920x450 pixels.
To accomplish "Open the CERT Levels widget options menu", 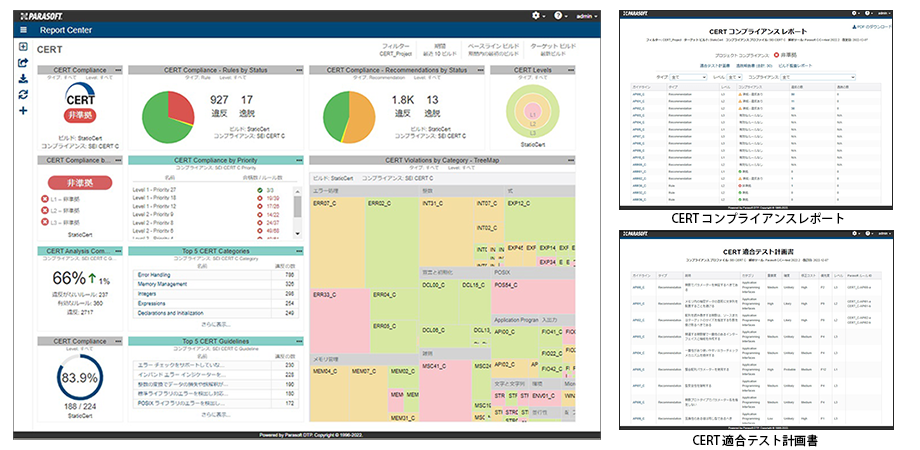I will pyautogui.click(x=571, y=70).
